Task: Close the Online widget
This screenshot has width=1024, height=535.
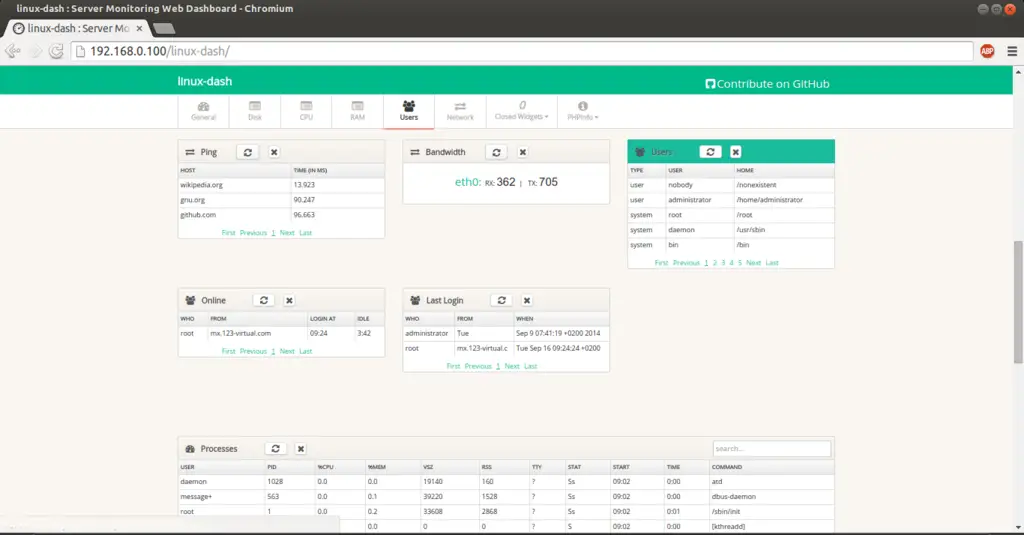Action: (289, 300)
